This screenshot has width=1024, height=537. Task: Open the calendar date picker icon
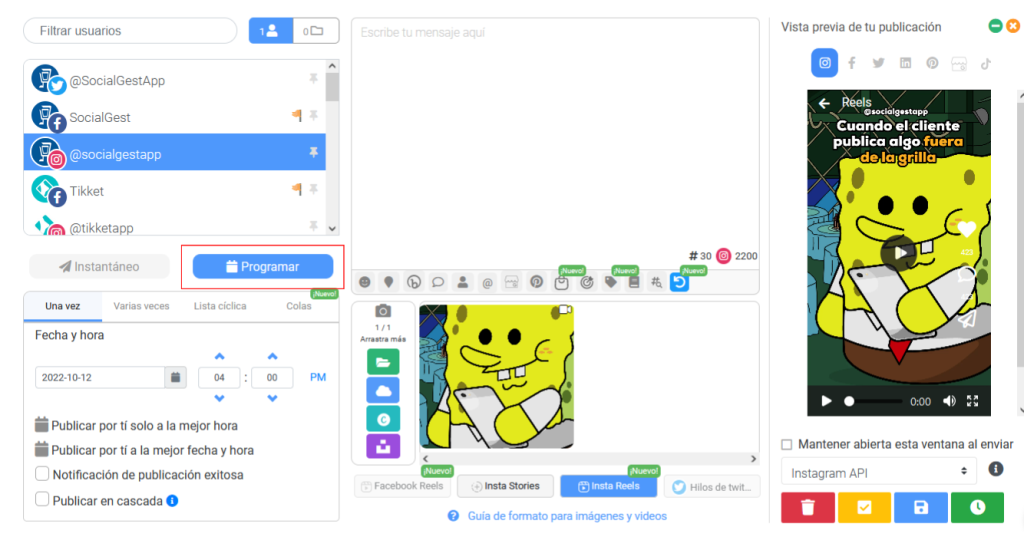[175, 377]
